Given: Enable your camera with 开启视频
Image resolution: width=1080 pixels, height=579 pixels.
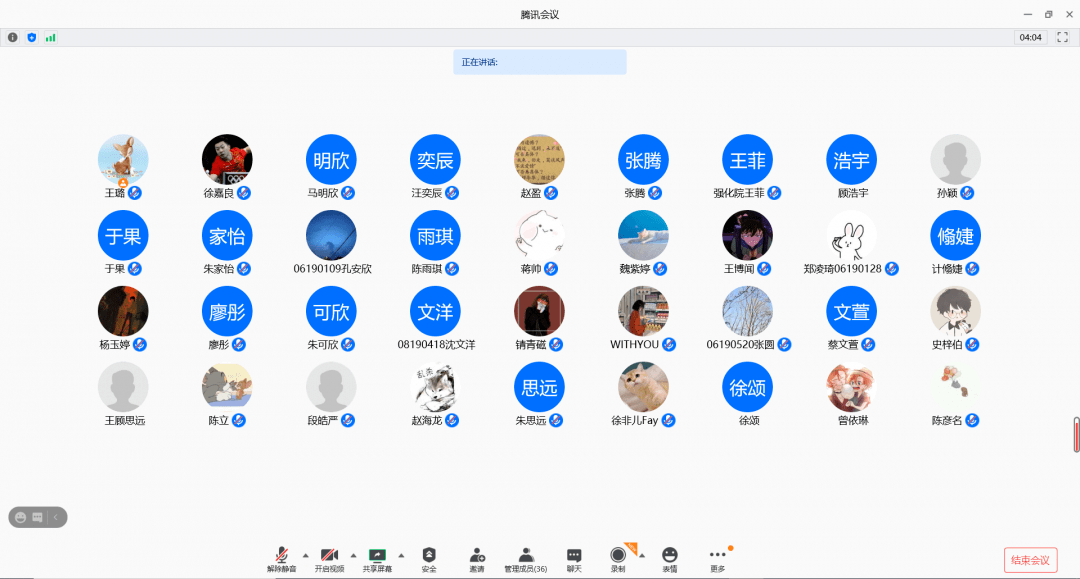Looking at the screenshot, I should point(330,556).
